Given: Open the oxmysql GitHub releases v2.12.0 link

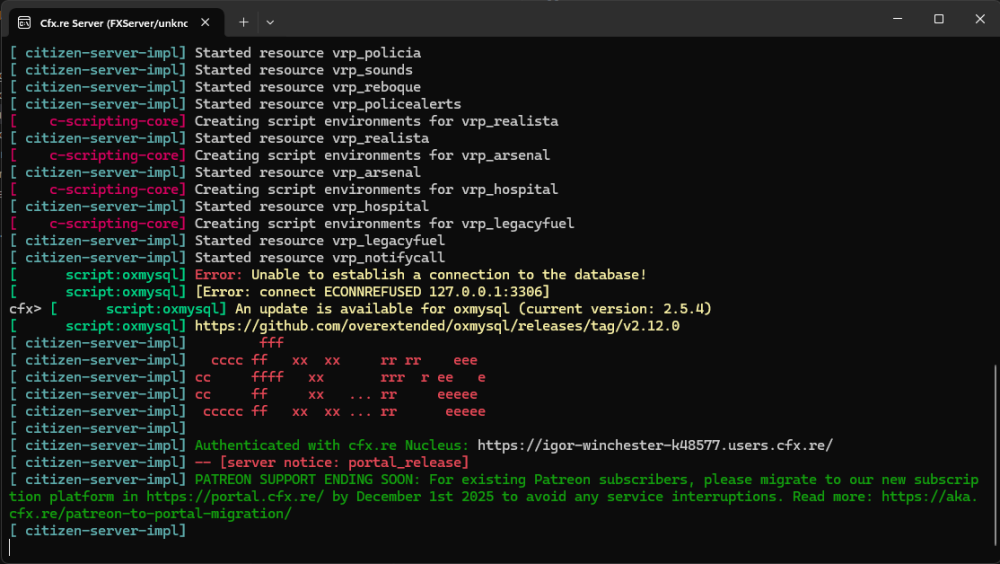Looking at the screenshot, I should pos(437,326).
